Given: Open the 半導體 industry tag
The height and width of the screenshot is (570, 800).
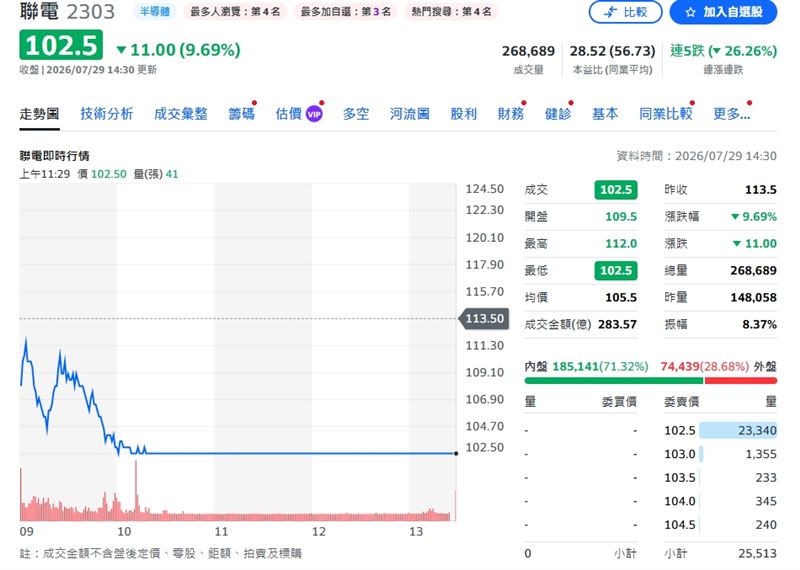Looking at the screenshot, I should 155,11.
